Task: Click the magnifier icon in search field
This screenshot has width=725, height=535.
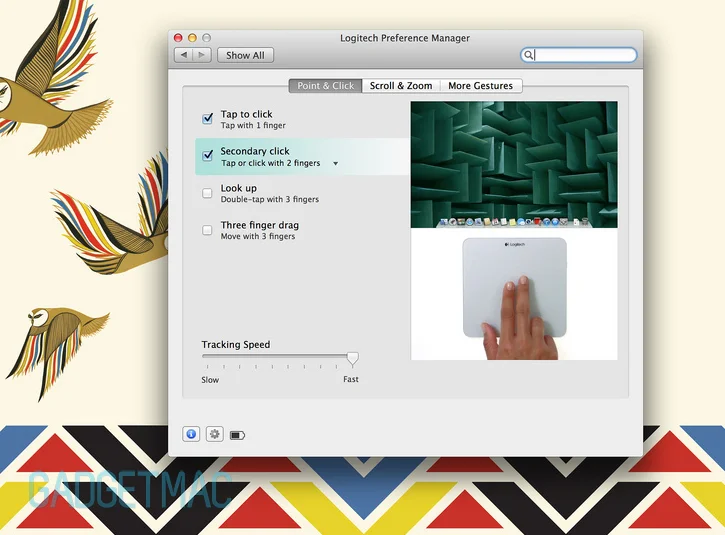Action: (x=528, y=55)
